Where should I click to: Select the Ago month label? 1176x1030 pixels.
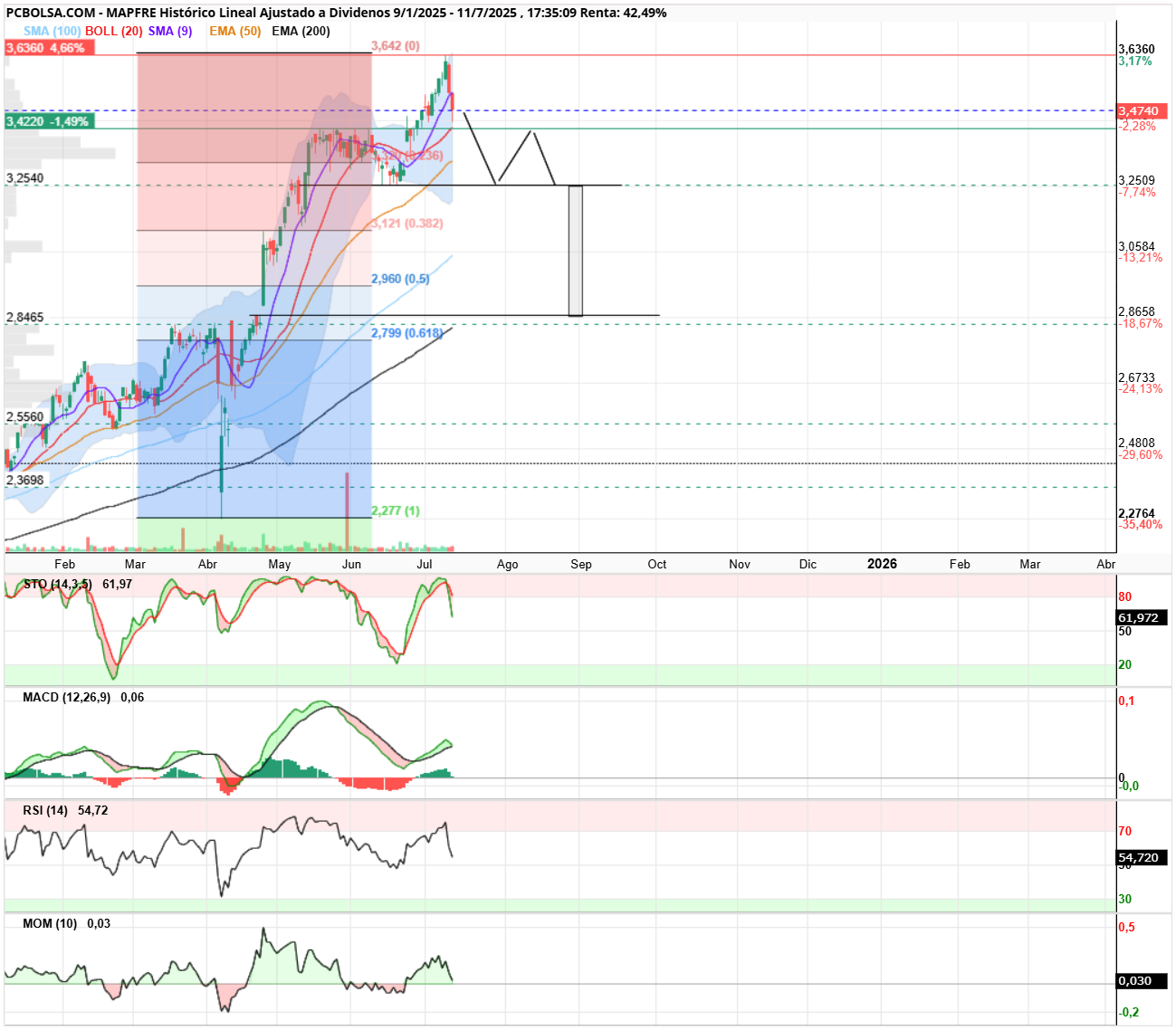508,564
